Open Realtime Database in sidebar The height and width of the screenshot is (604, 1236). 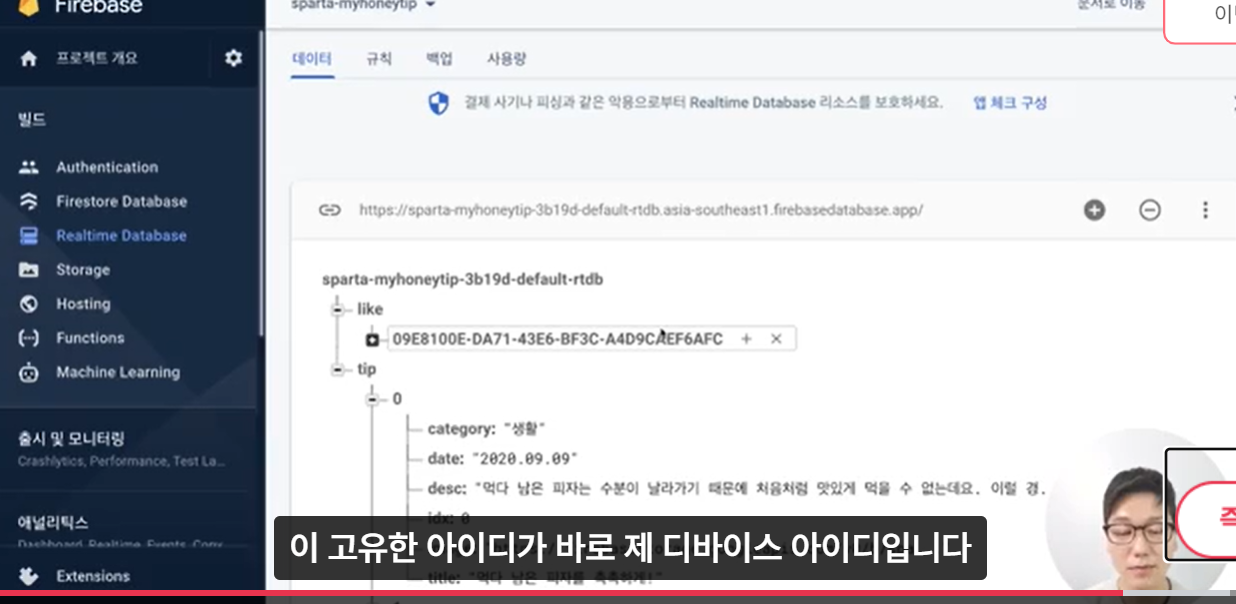(121, 236)
